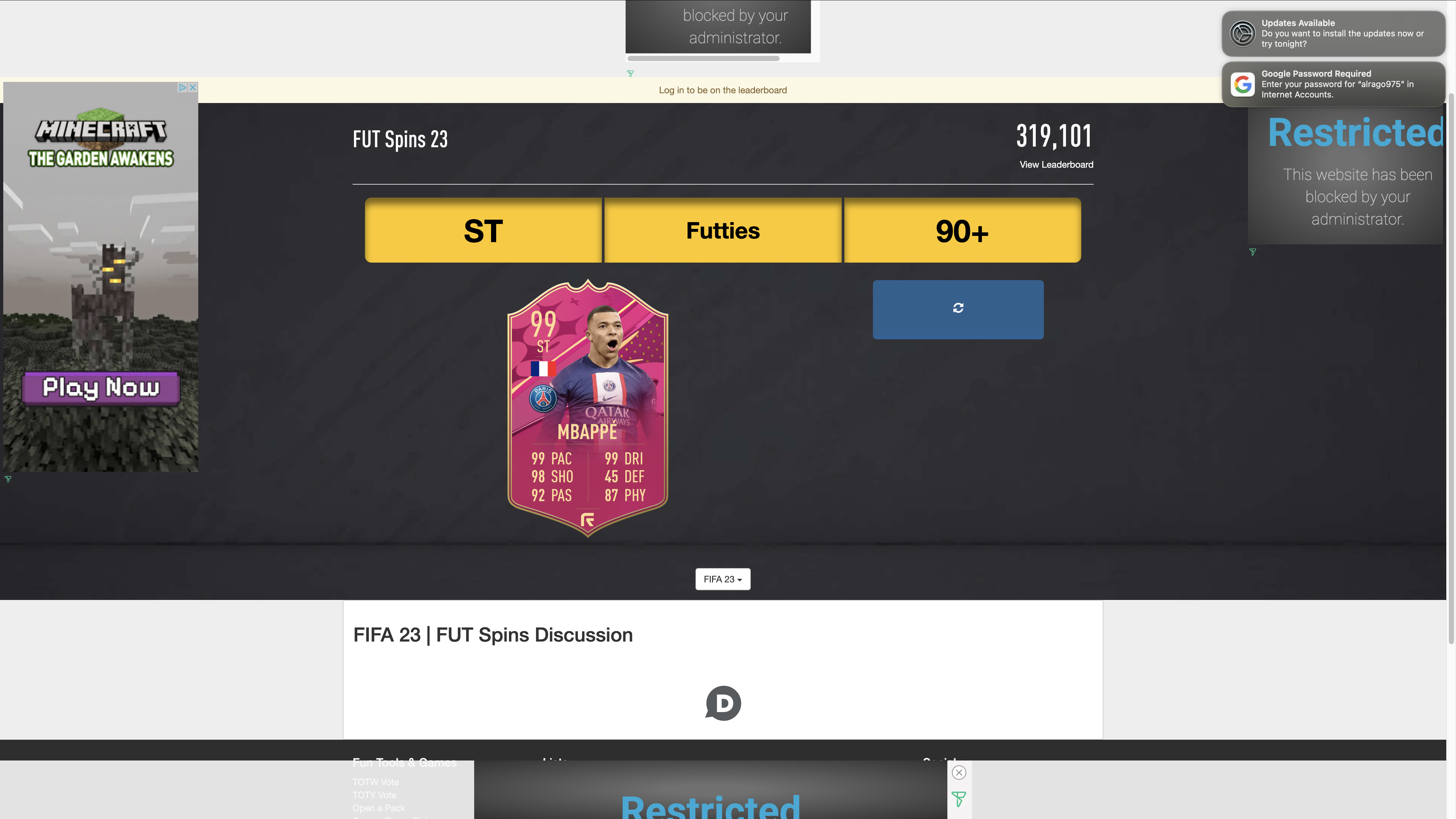Select the 90+ rating slot
This screenshot has width=1456, height=819.
(x=963, y=230)
